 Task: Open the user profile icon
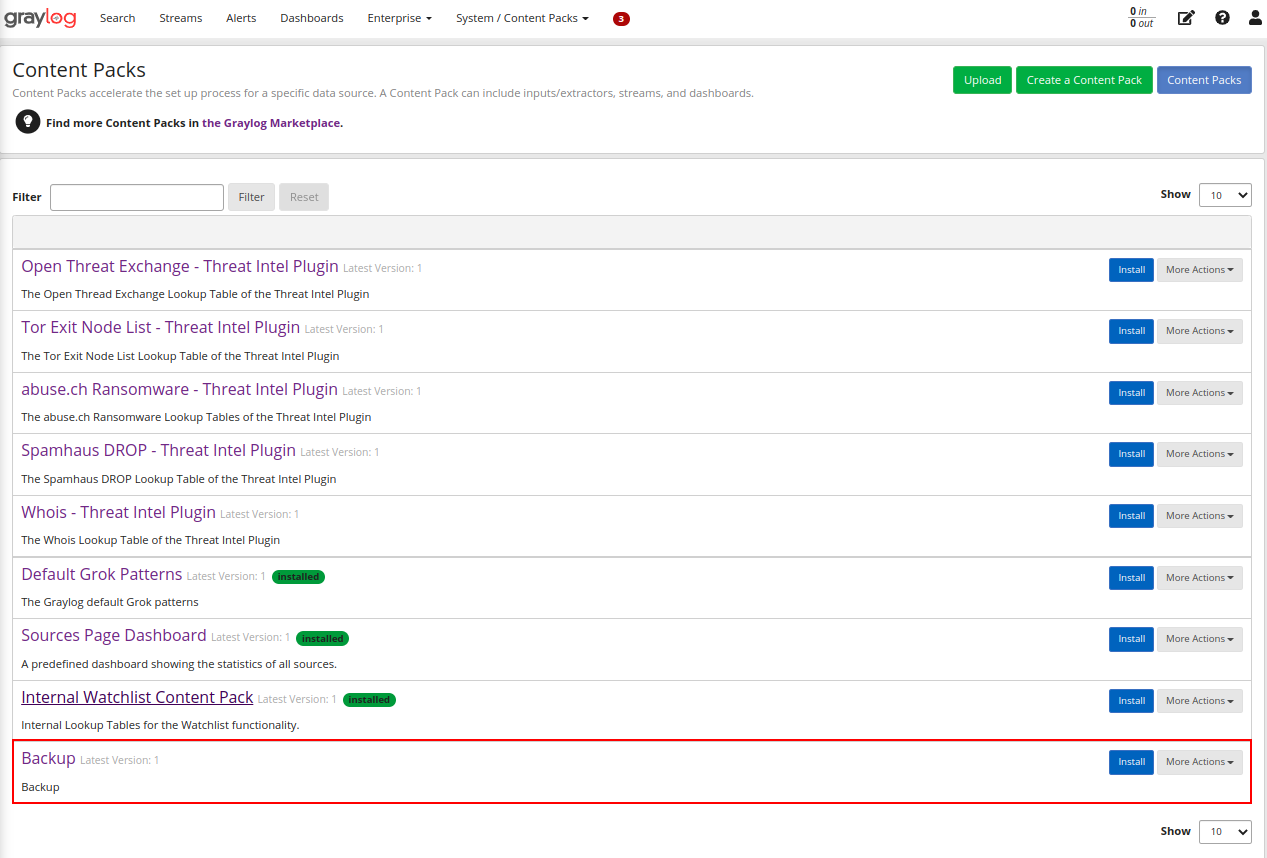click(x=1255, y=18)
